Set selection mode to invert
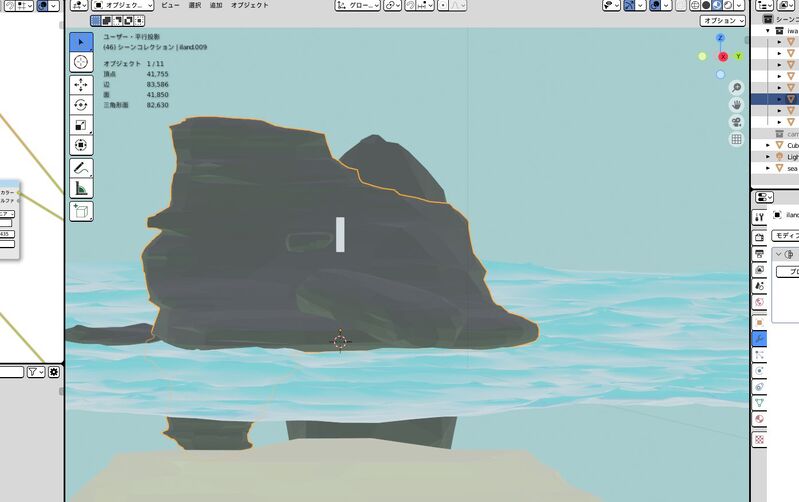This screenshot has height=502, width=799. pos(128,21)
